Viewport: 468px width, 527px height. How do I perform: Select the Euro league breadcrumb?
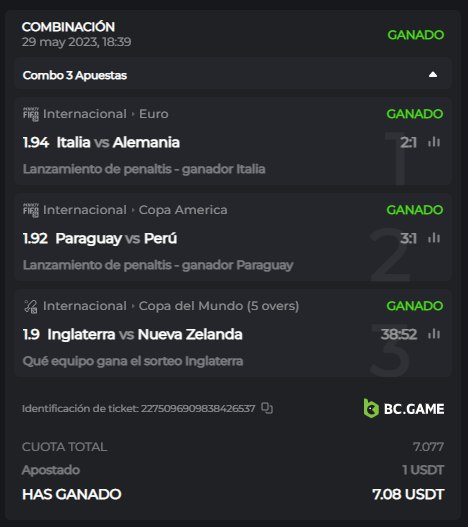coord(154,114)
